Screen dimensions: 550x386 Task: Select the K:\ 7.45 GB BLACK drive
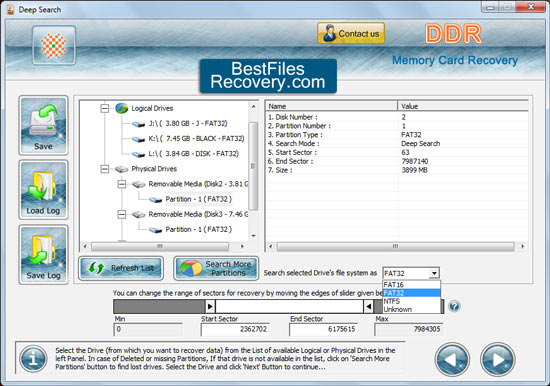(196, 139)
